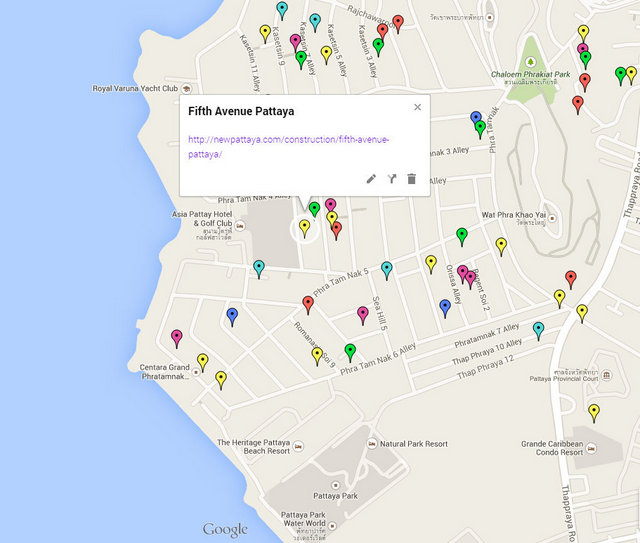
Task: Click the Phra Tam Nak 5 road label
Action: 341,282
